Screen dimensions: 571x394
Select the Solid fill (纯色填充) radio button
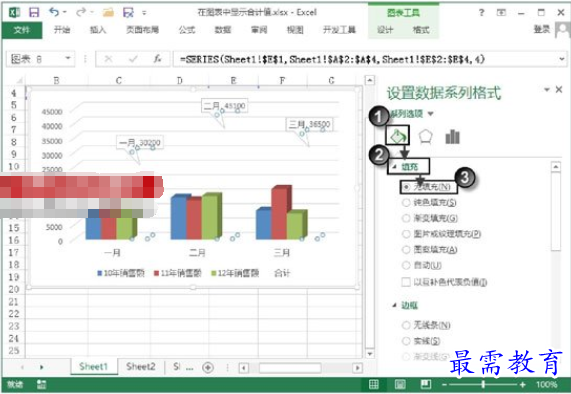pyautogui.click(x=406, y=202)
